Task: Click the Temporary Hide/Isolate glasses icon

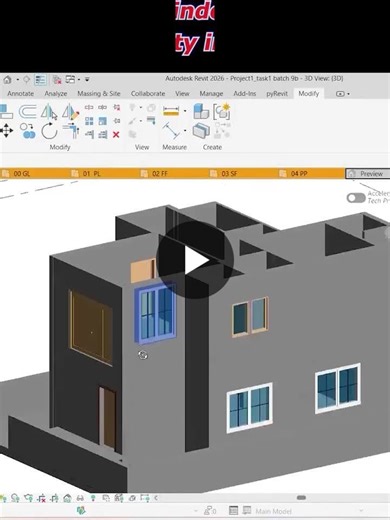Action: click(x=80, y=498)
